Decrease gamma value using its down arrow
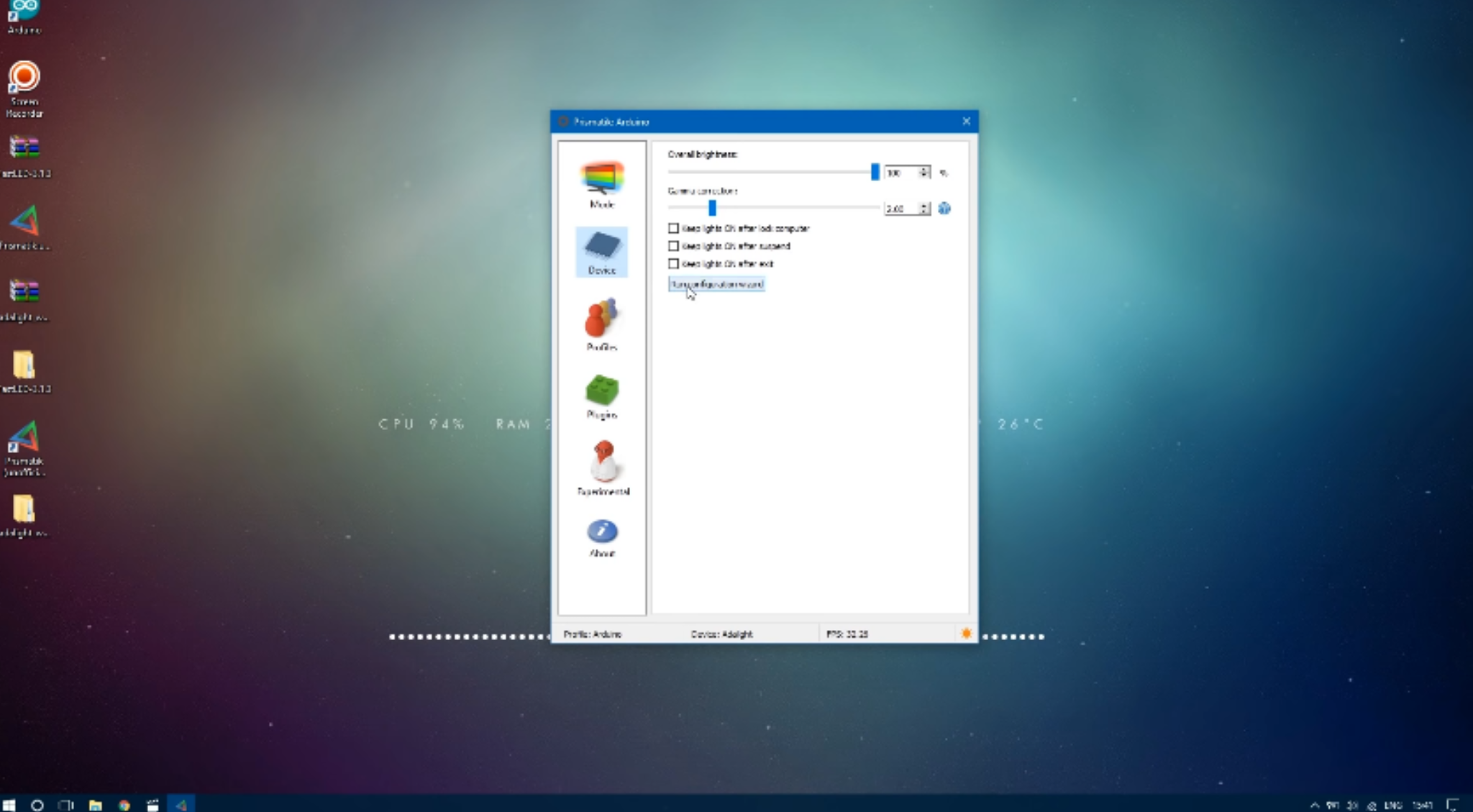The width and height of the screenshot is (1473, 812). point(923,211)
